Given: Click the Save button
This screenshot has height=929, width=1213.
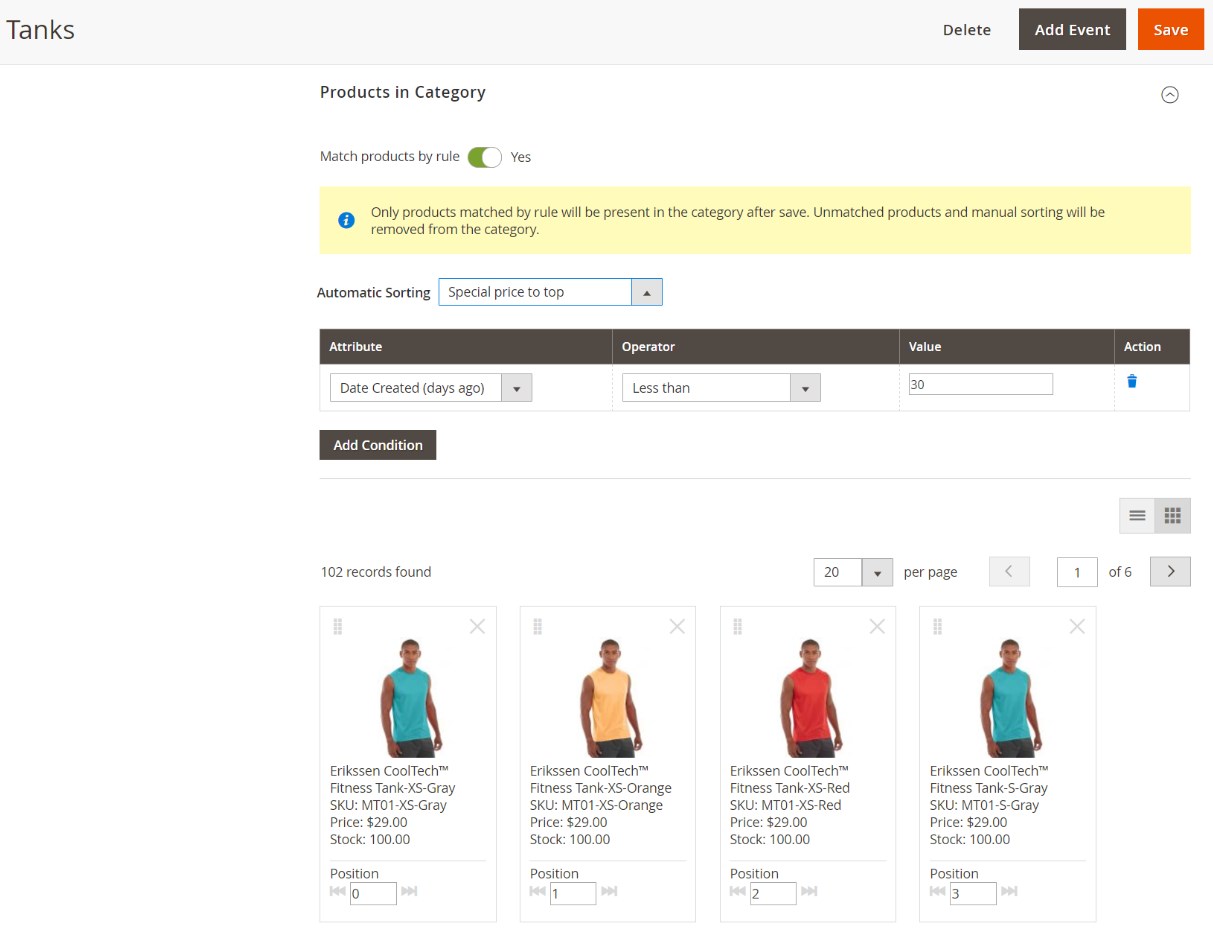Looking at the screenshot, I should click(1171, 30).
